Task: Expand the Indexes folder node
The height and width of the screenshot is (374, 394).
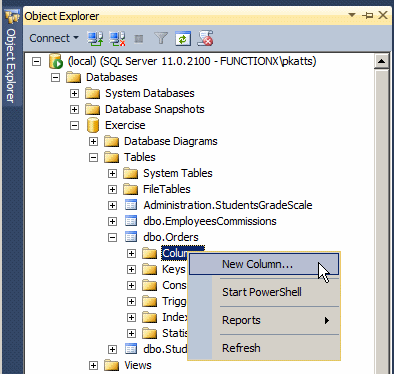Action: tap(131, 318)
